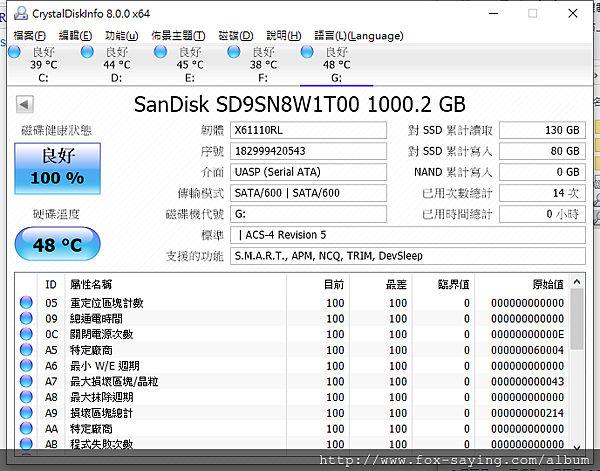The height and width of the screenshot is (471, 600).
Task: Select the 最大損壞區塊/晶粒 attribute row
Action: coord(292,381)
